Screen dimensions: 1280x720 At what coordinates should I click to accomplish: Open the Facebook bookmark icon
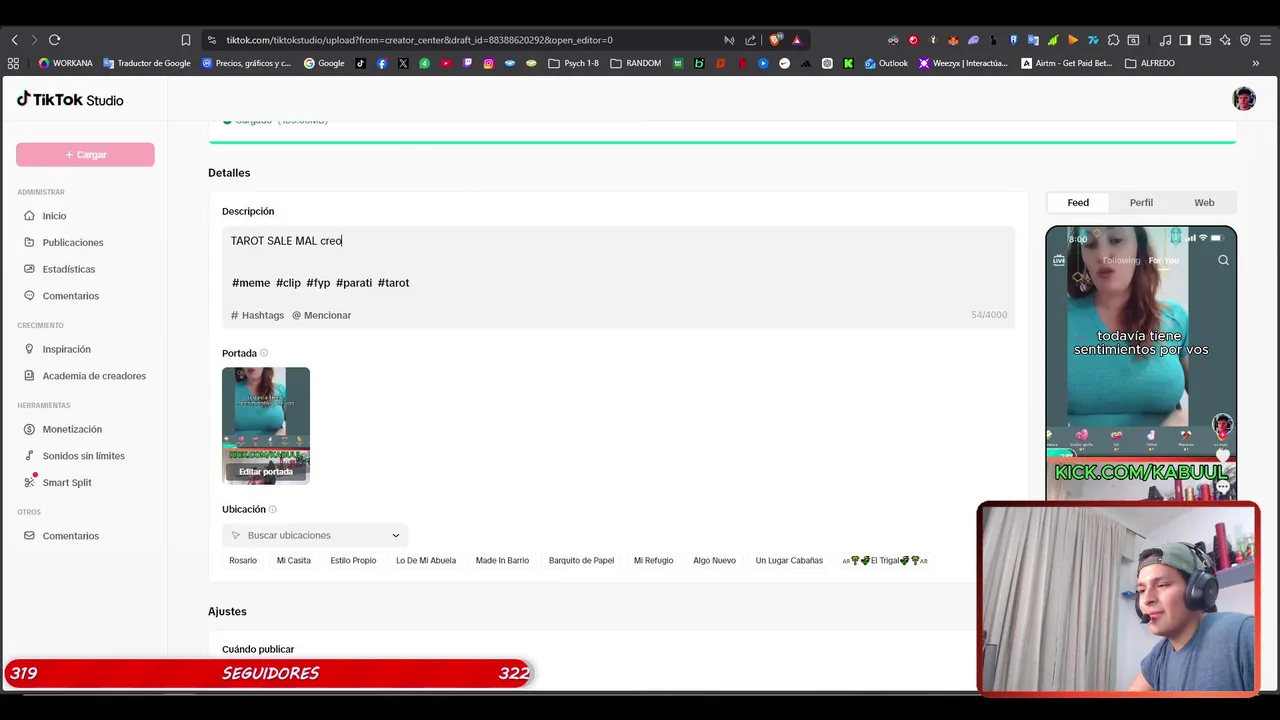(382, 63)
